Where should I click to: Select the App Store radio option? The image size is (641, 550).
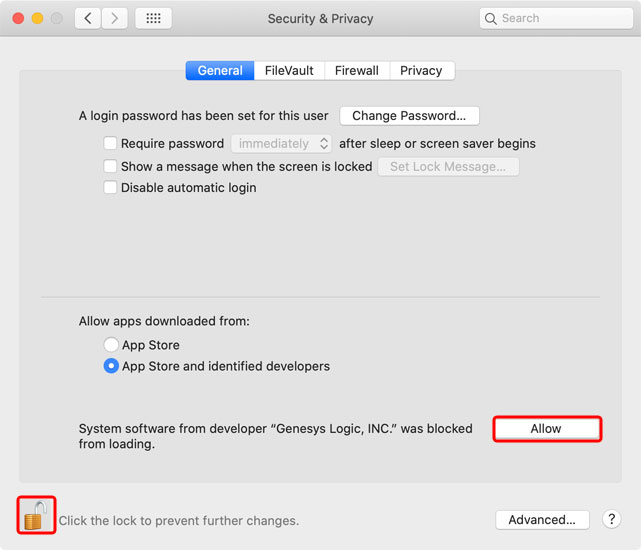(x=112, y=345)
